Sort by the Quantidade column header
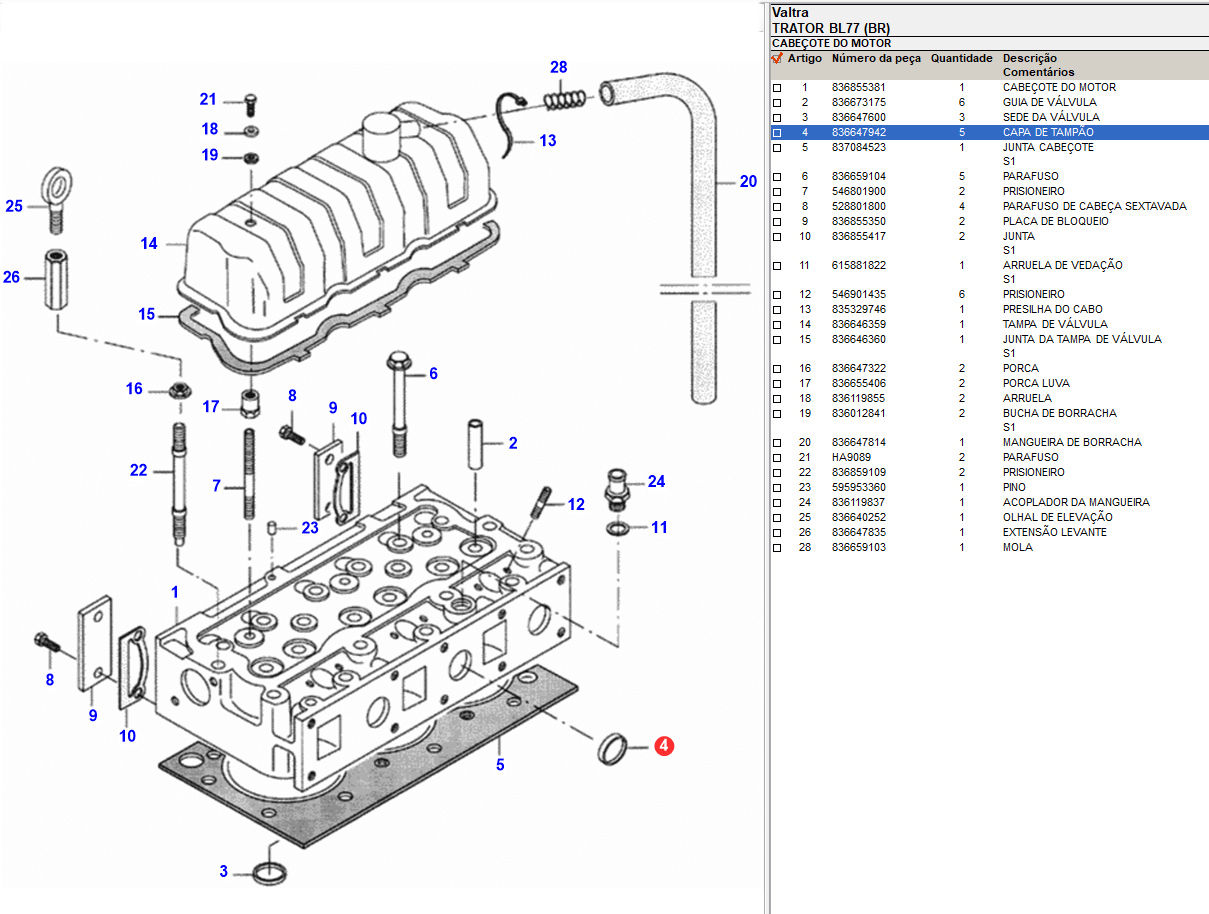This screenshot has height=914, width=1209. (961, 59)
